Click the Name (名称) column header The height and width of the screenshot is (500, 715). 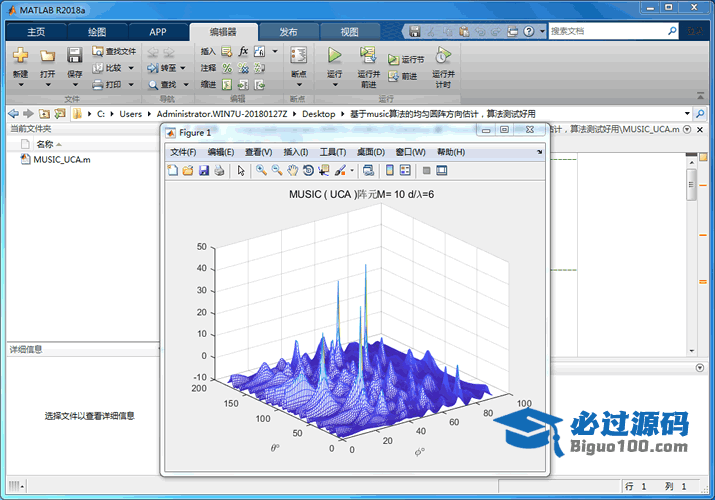pos(45,144)
